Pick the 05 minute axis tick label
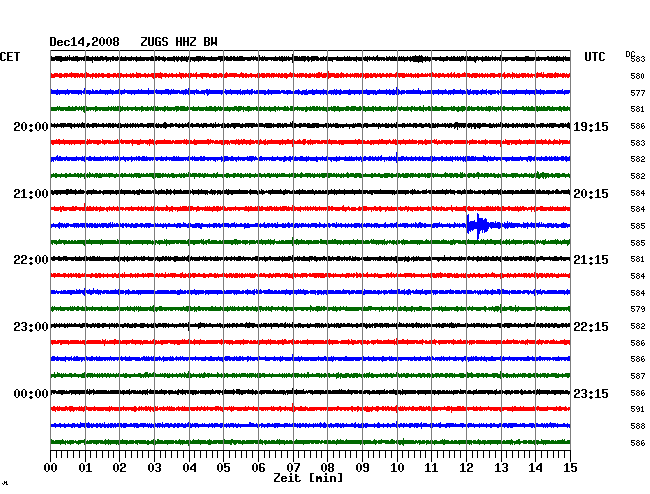650x494 pixels. pyautogui.click(x=223, y=467)
